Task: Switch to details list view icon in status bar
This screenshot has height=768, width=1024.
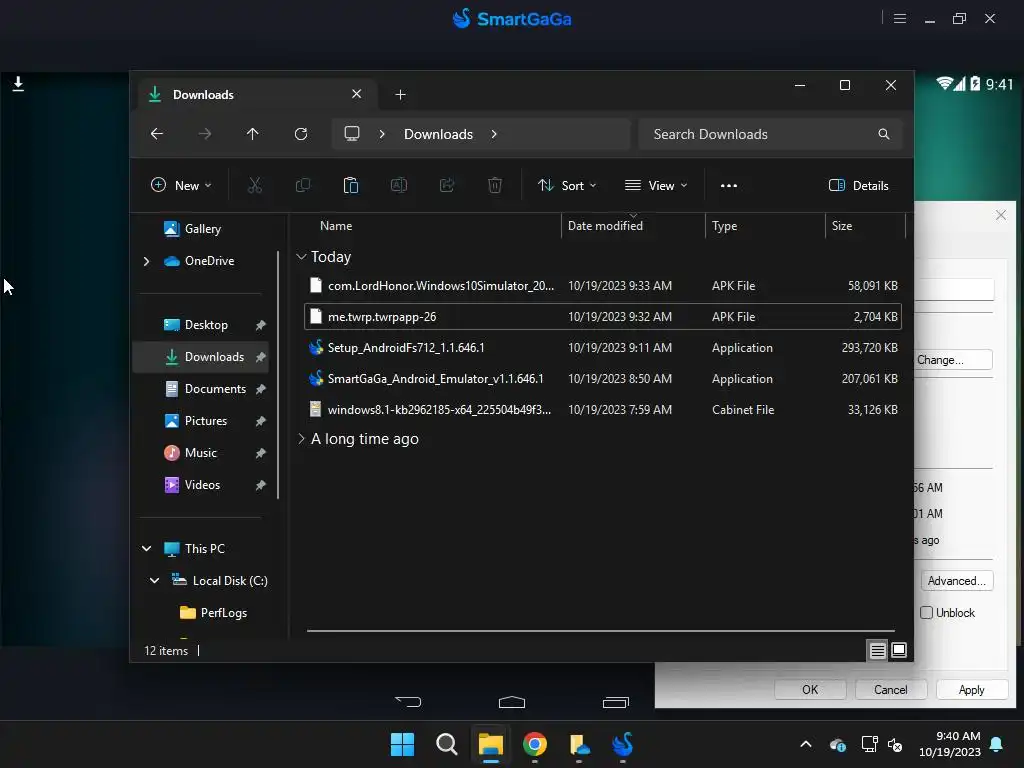Action: [877, 650]
